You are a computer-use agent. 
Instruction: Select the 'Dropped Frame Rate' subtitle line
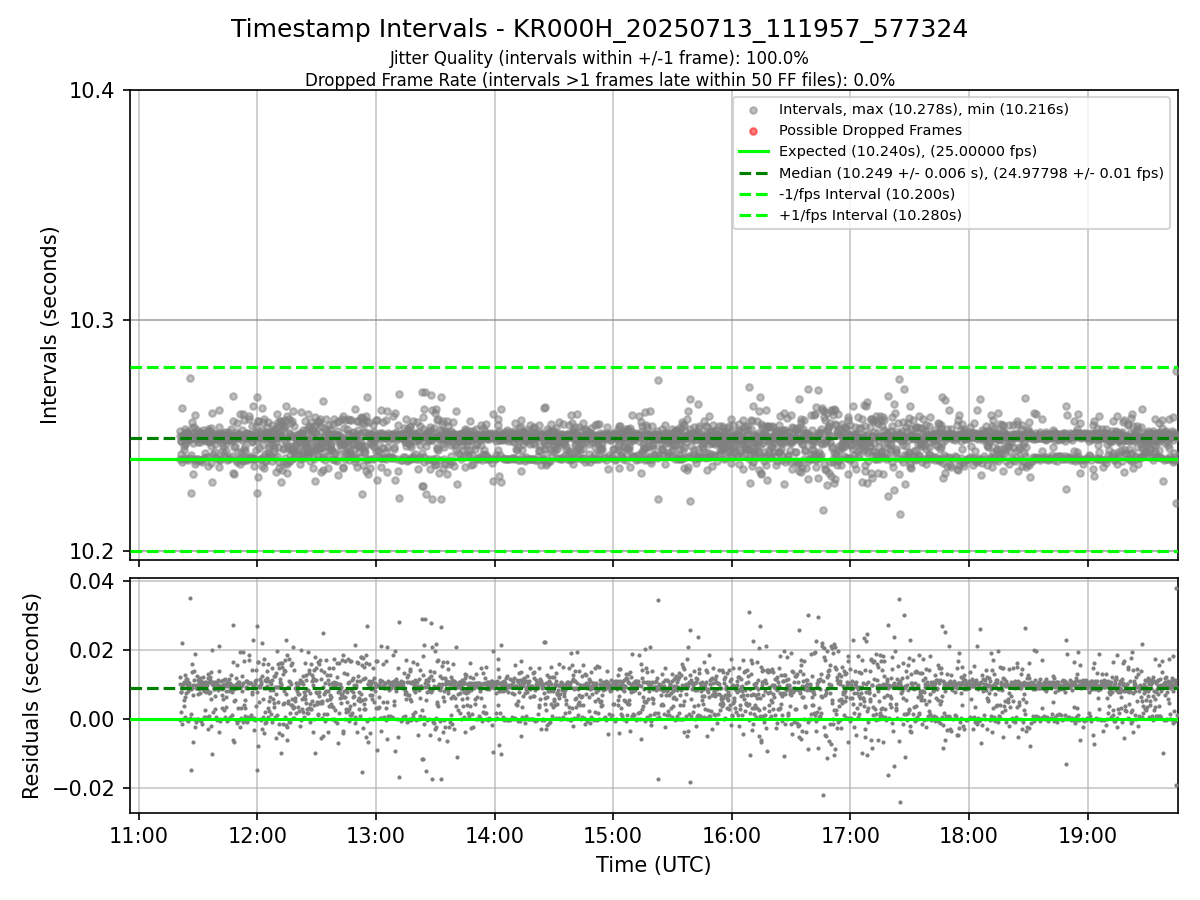(x=599, y=80)
